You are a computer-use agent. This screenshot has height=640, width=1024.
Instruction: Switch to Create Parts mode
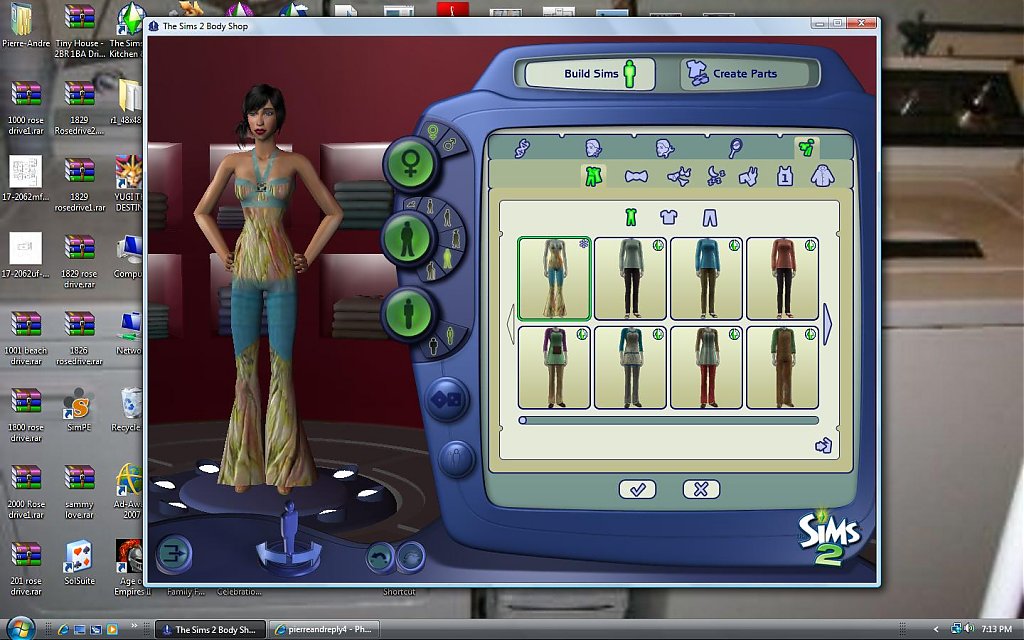point(744,73)
